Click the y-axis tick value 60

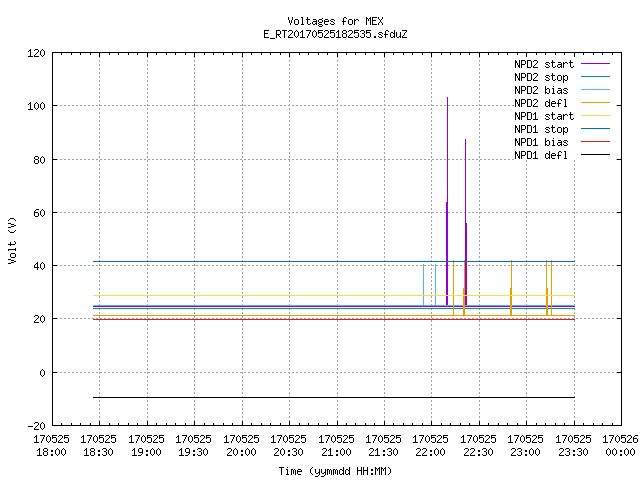[40, 213]
